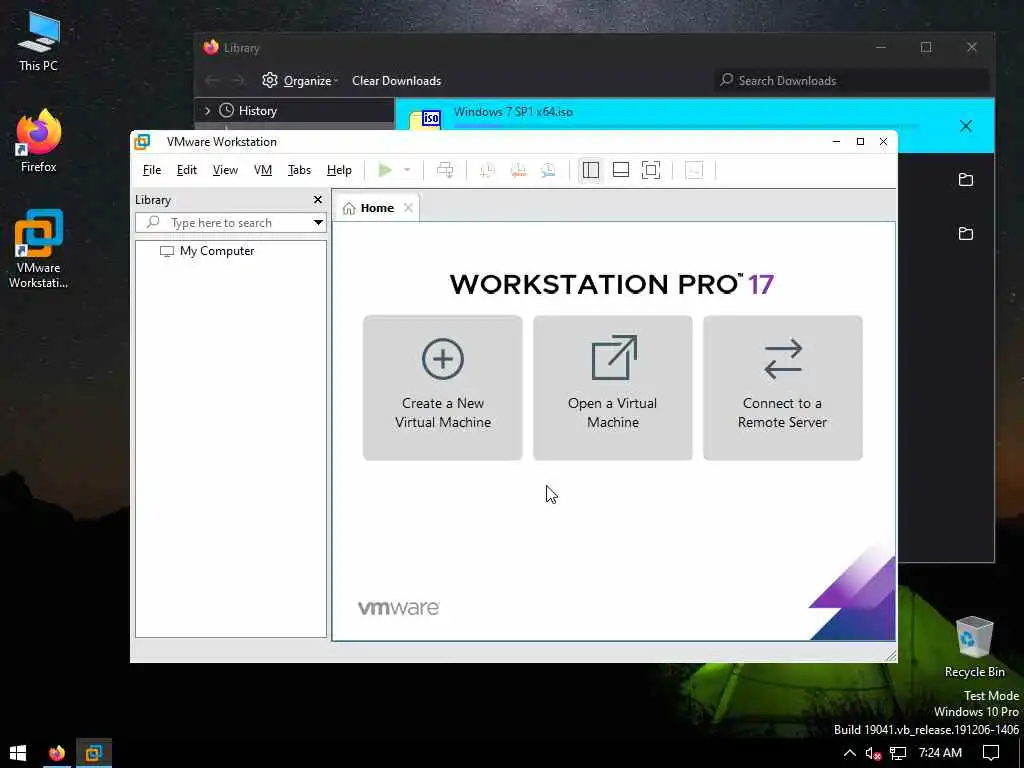The image size is (1024, 768).
Task: Click Connect to a Remote Server tile
Action: (782, 388)
